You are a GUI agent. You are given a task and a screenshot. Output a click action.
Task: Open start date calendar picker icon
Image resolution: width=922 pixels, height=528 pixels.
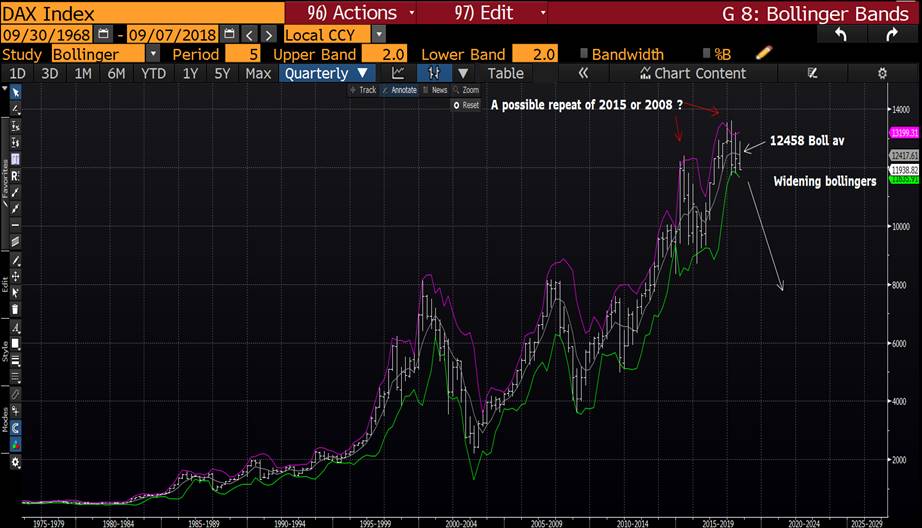click(x=103, y=34)
